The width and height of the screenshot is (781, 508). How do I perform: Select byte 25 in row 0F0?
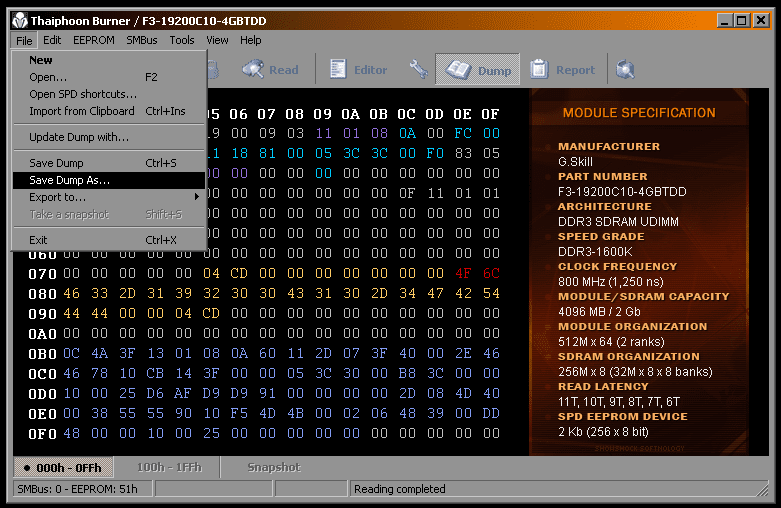click(211, 433)
